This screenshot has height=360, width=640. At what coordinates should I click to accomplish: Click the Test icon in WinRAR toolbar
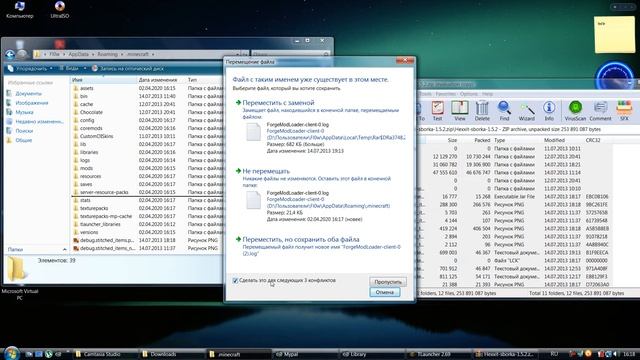tap(437, 111)
